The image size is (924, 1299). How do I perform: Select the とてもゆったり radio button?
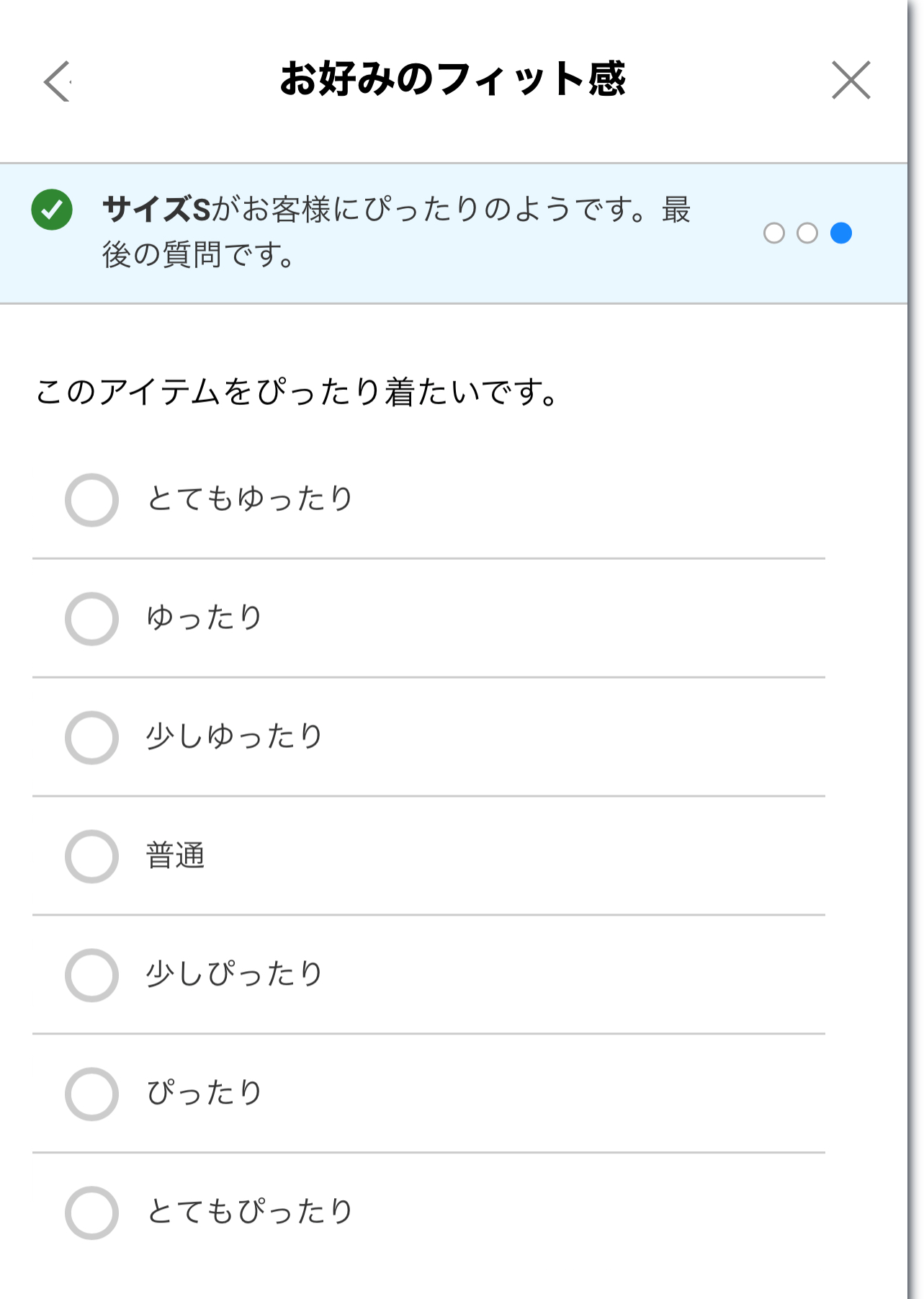(x=91, y=500)
